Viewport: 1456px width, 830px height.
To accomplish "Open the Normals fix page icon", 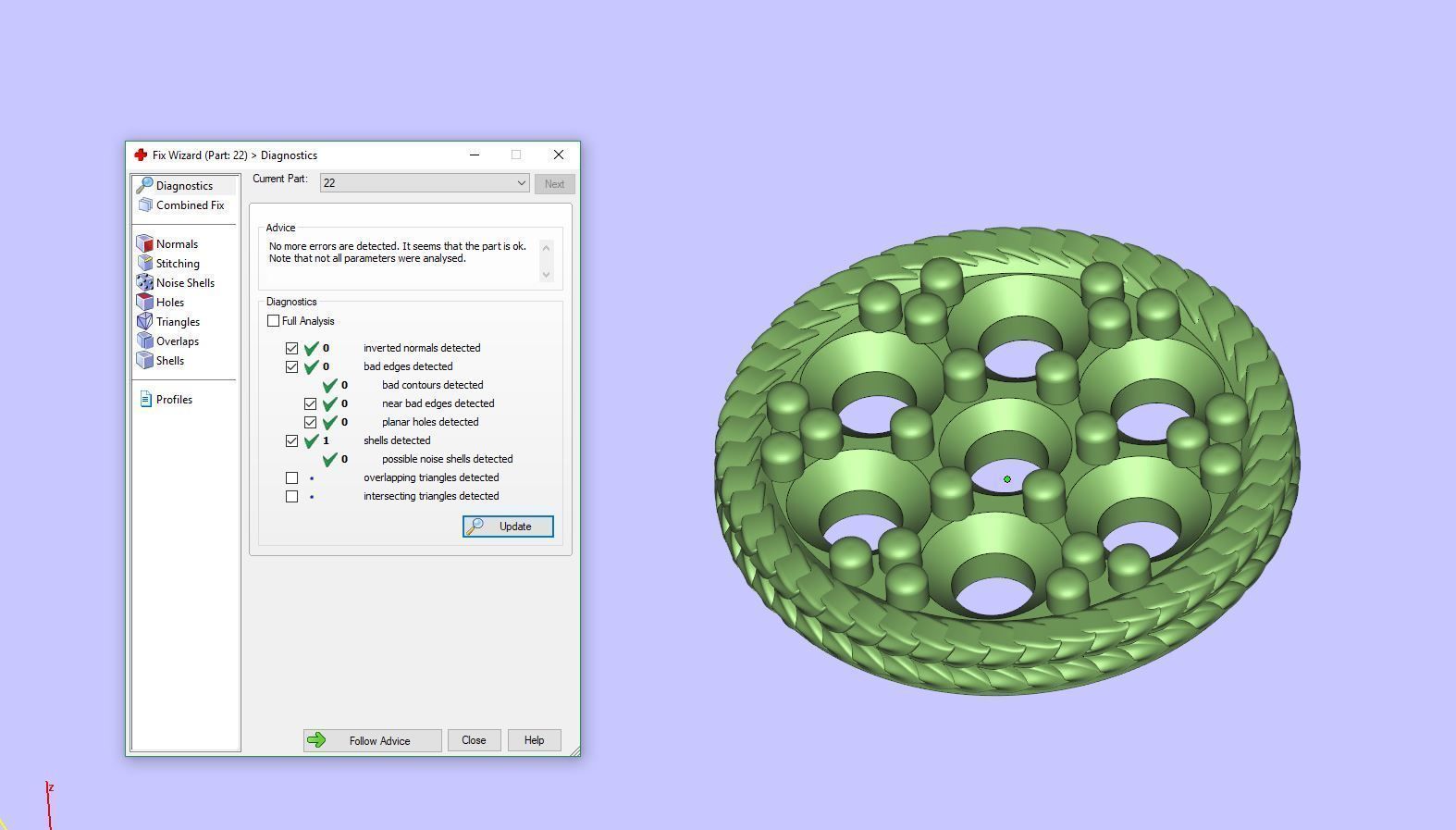I will coord(144,244).
